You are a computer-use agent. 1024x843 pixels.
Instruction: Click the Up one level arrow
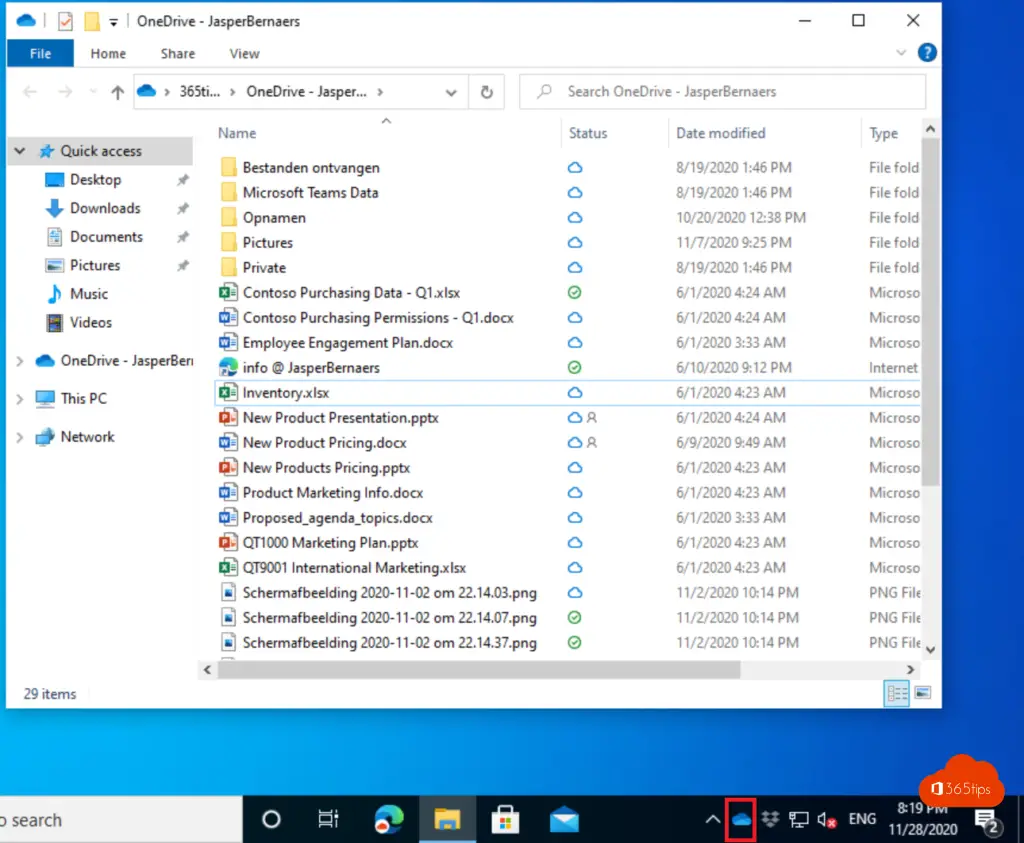pos(117,92)
